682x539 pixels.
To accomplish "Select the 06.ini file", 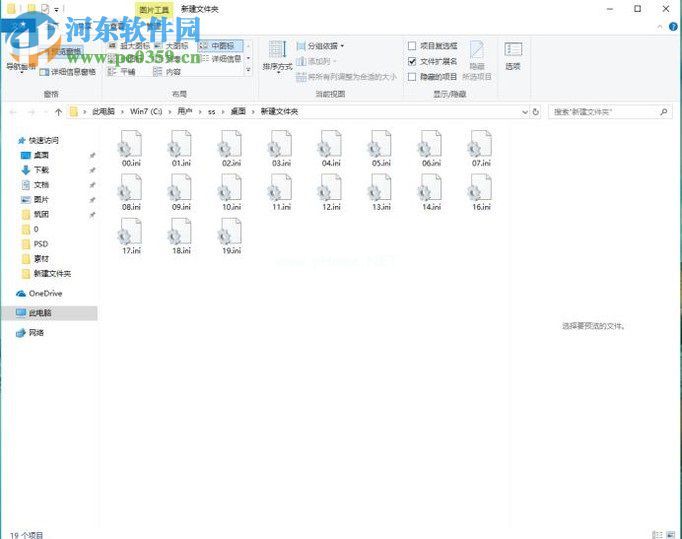I will tap(431, 149).
